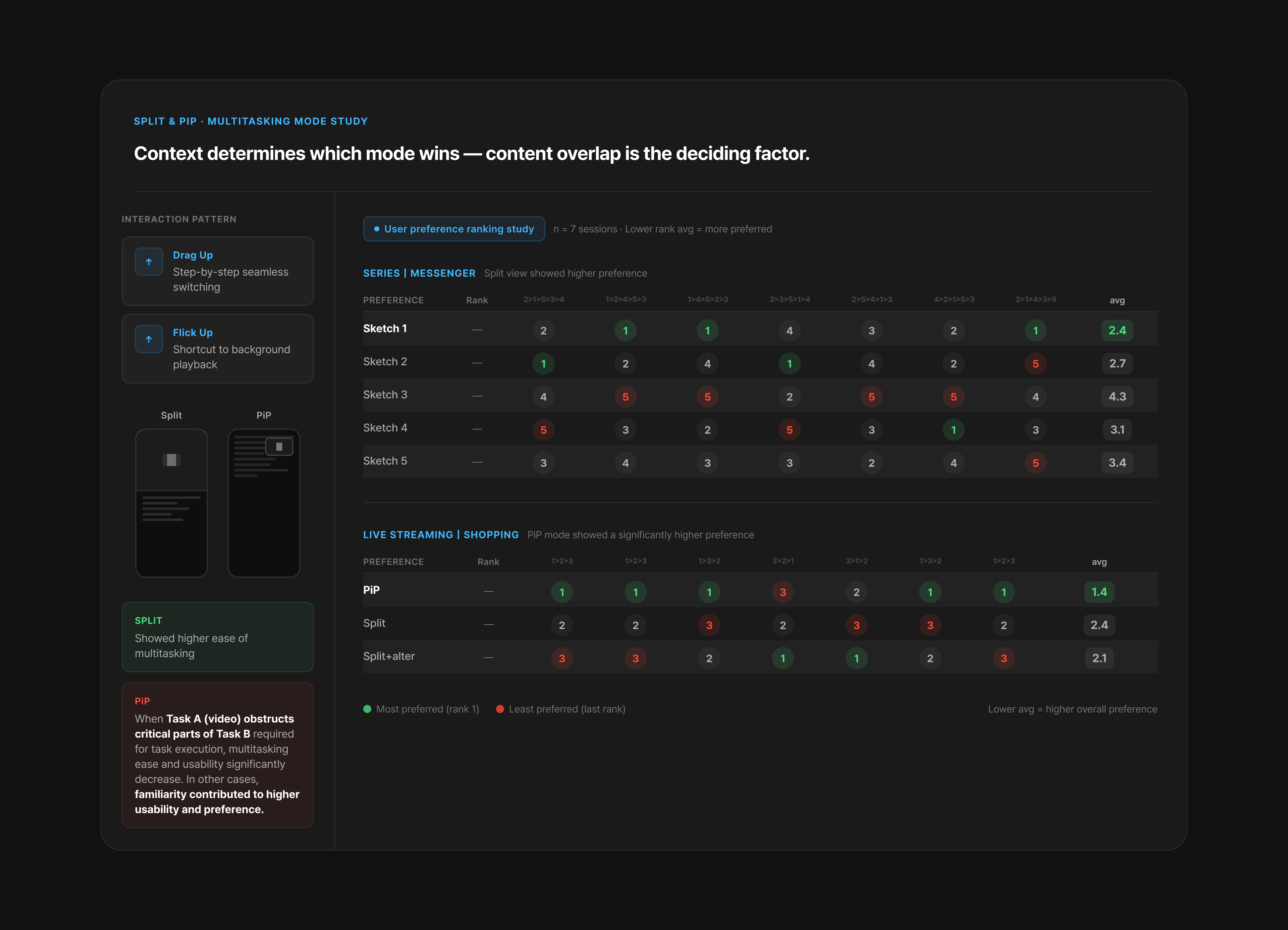Select the Split phone mockup thumbnail
The width and height of the screenshot is (1288, 930).
(171, 503)
